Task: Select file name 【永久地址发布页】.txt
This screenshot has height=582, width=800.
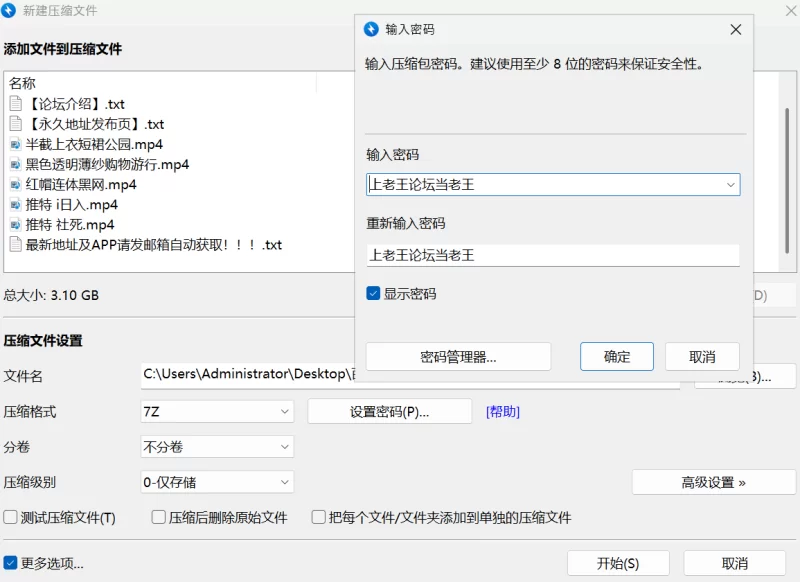Action: (95, 123)
